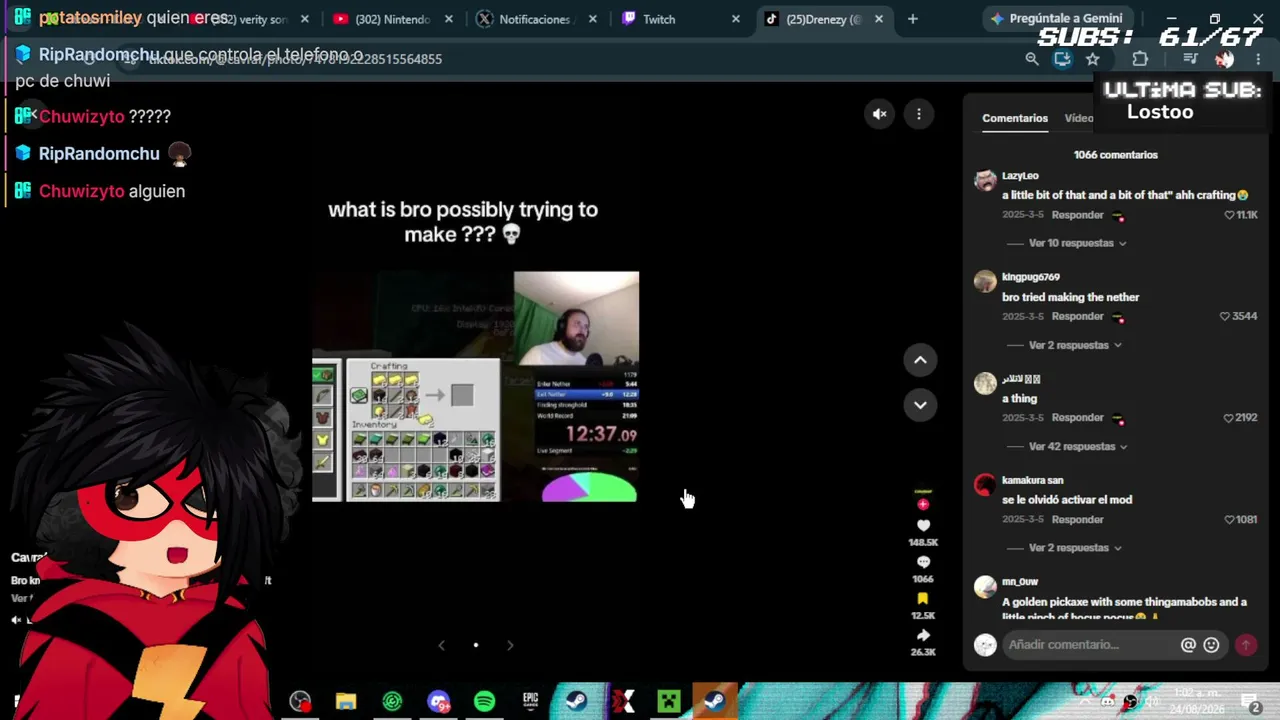The width and height of the screenshot is (1280, 720).
Task: Open LazyLeo's profile avatar
Action: coord(986,181)
